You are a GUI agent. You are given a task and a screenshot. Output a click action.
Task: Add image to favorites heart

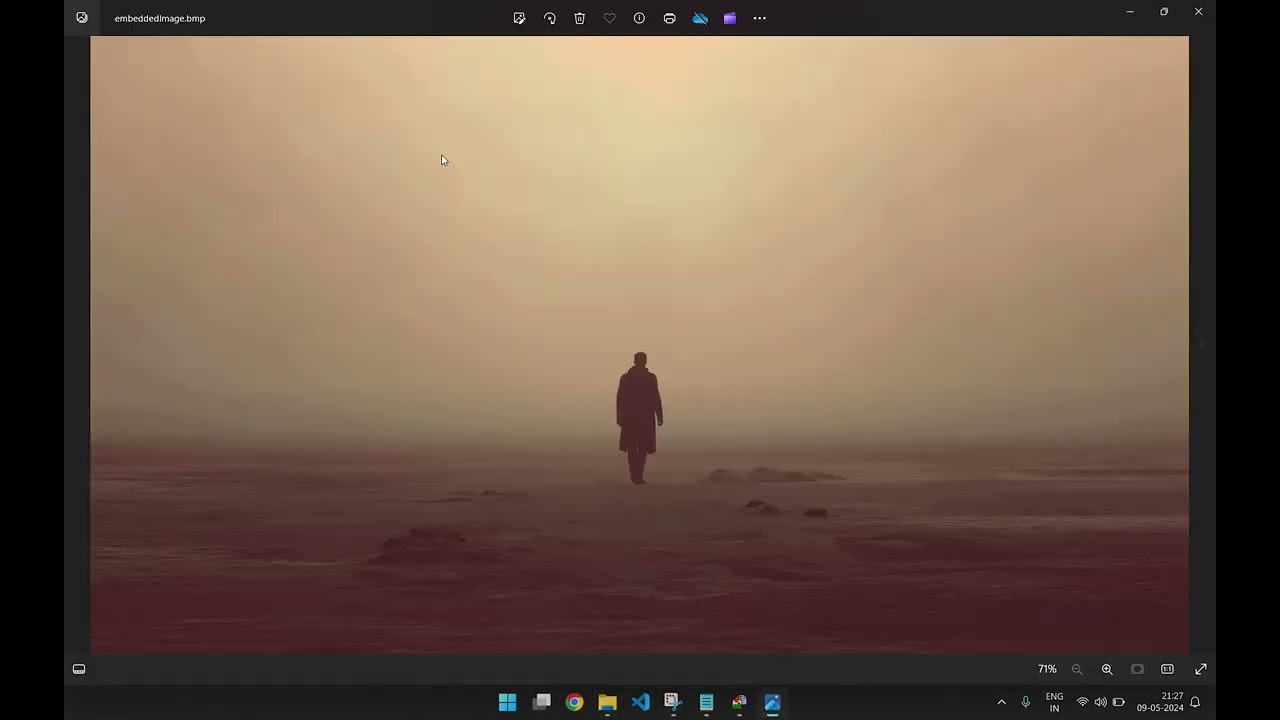[x=609, y=18]
